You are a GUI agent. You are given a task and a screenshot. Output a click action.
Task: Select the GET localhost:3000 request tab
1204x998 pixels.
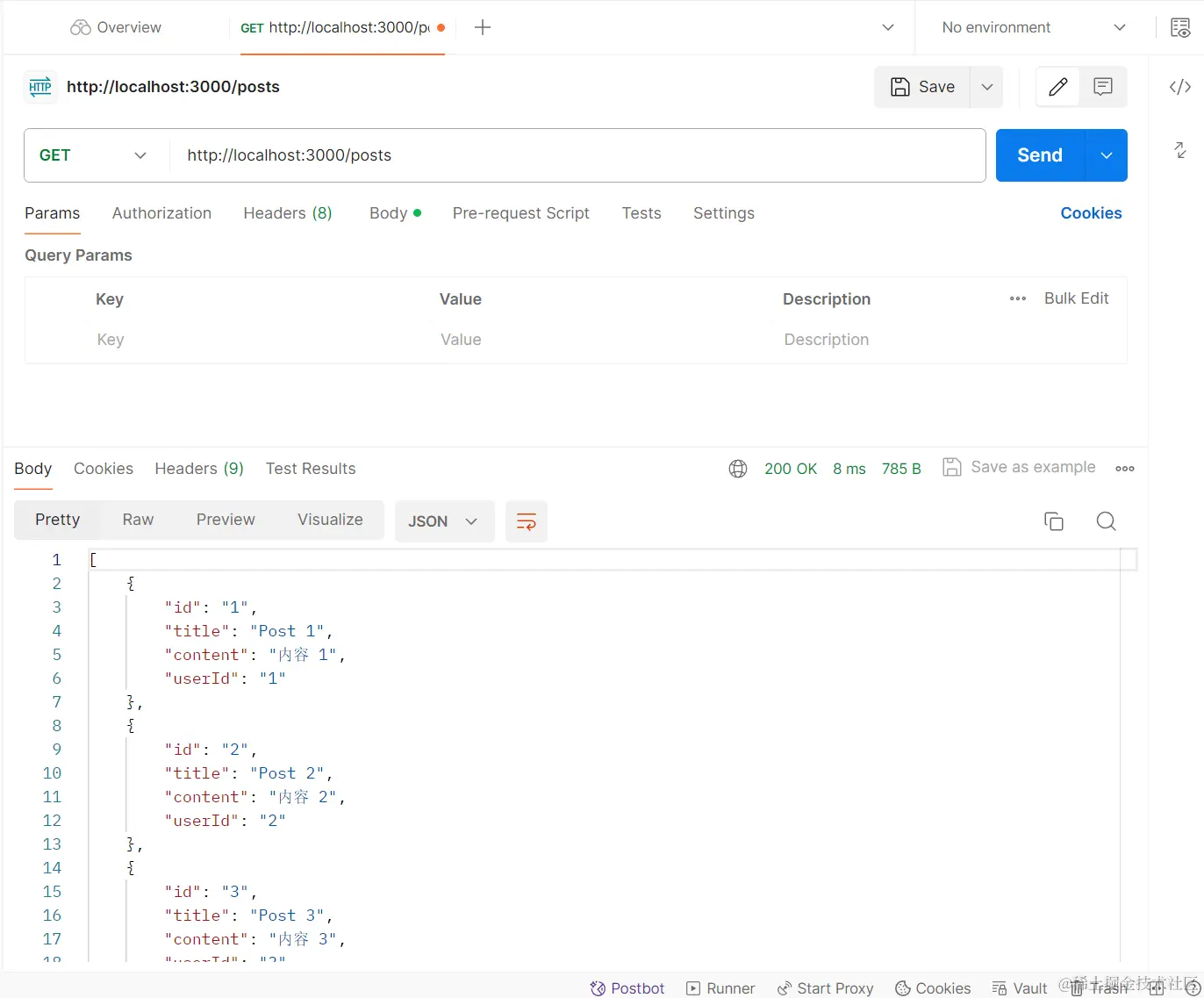click(x=342, y=27)
